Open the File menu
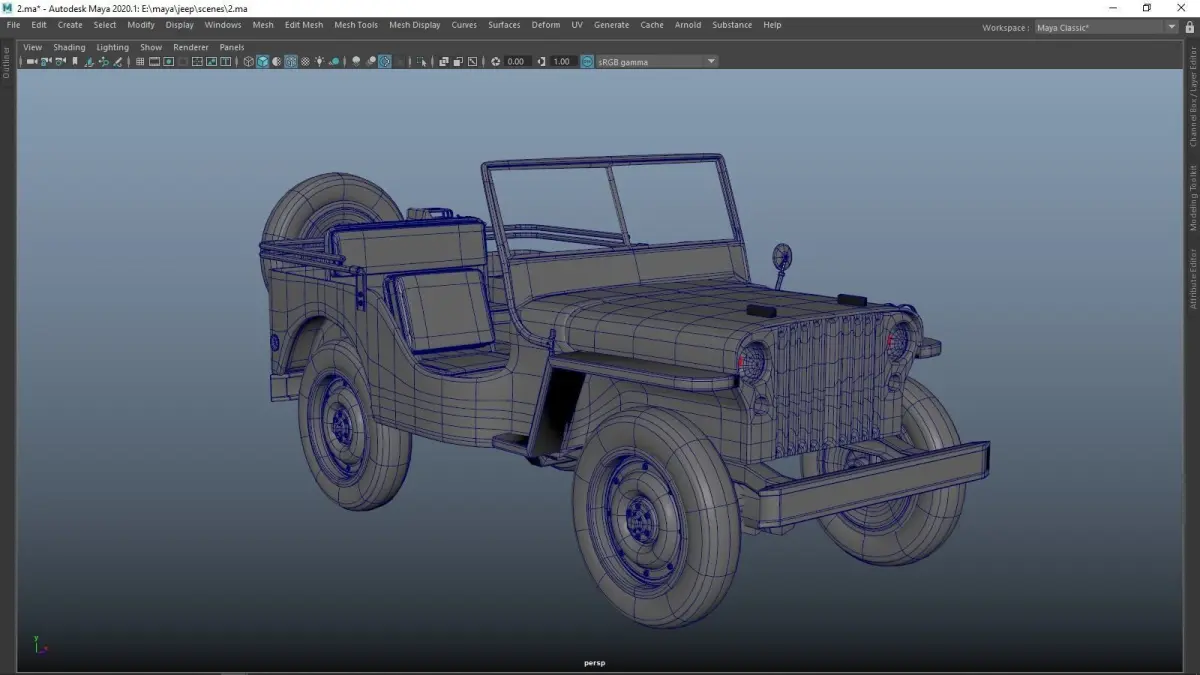The width and height of the screenshot is (1200, 675). point(13,25)
